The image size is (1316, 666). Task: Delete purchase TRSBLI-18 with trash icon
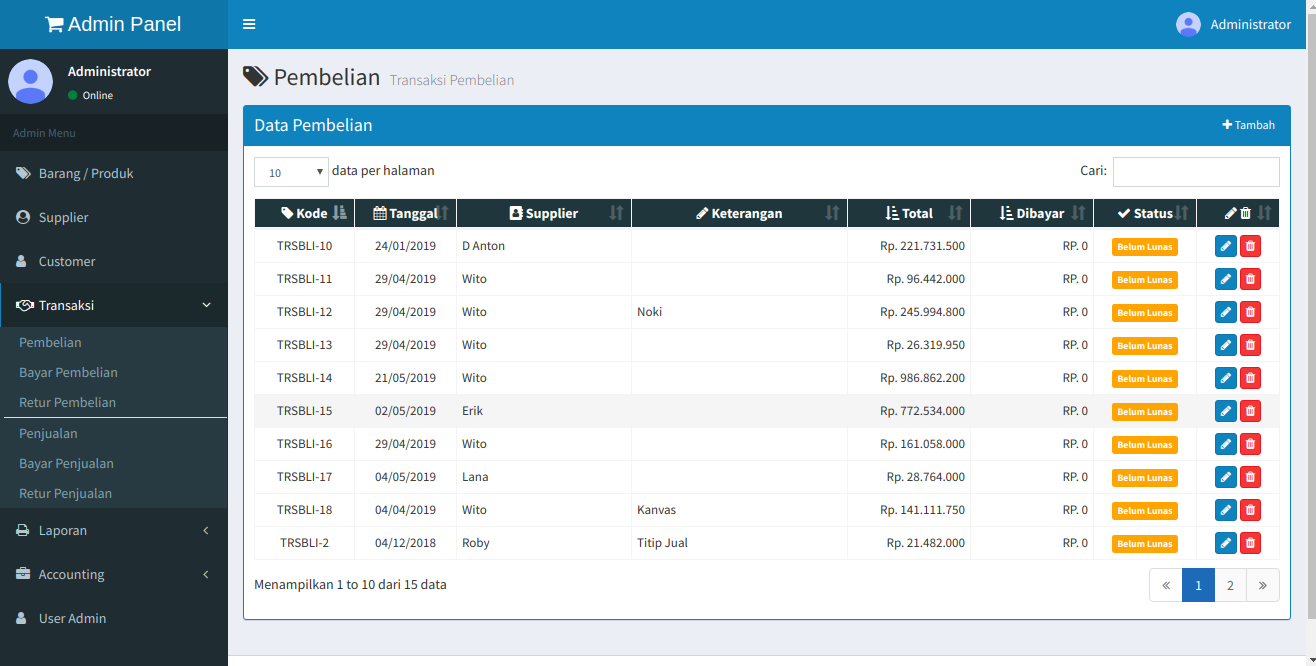[x=1250, y=510]
